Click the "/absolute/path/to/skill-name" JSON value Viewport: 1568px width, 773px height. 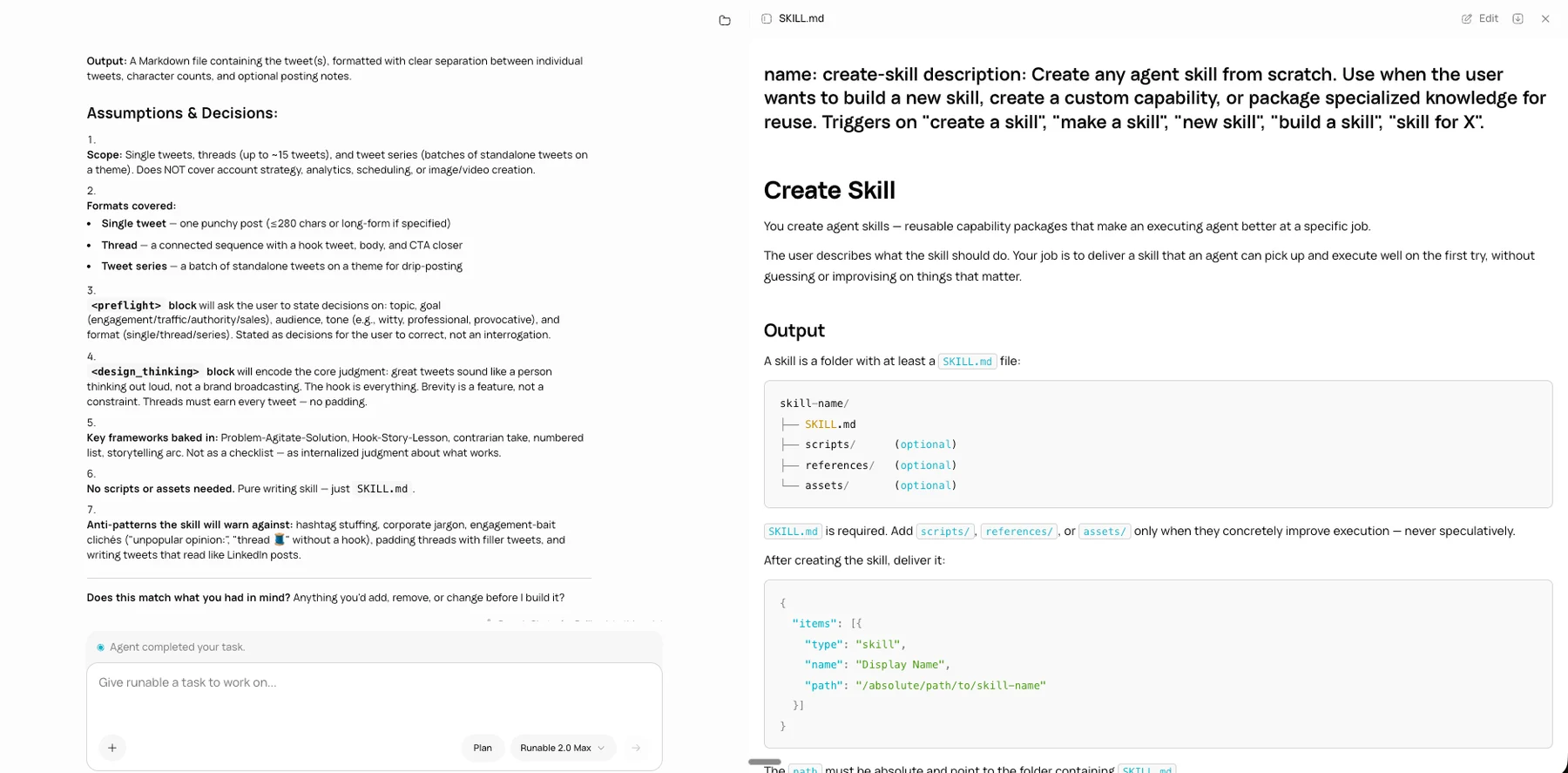[x=950, y=686]
